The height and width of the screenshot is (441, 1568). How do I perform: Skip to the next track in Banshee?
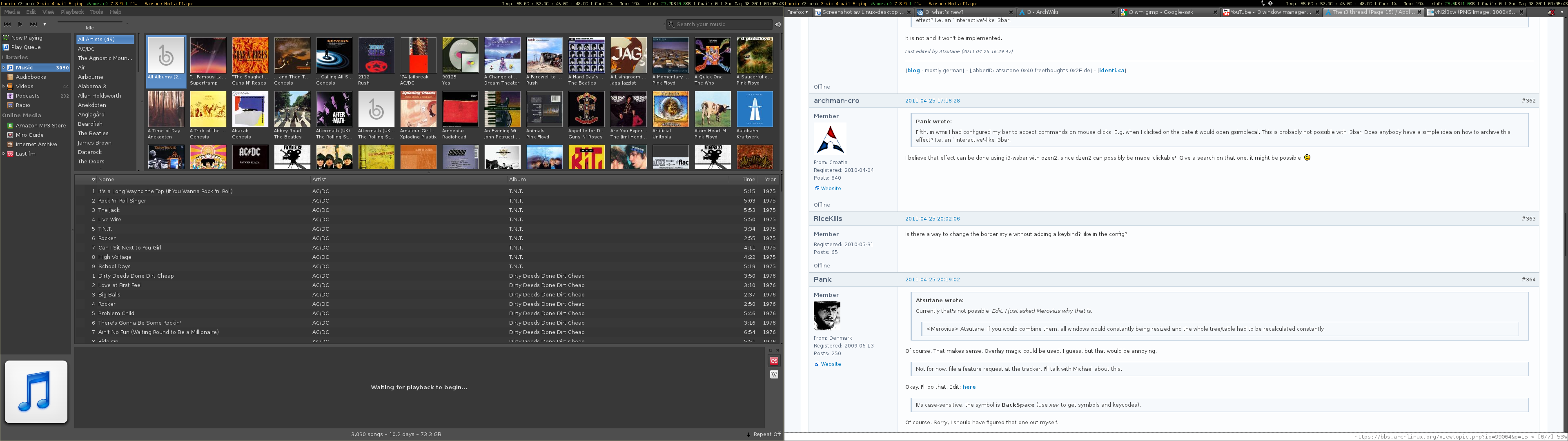point(33,24)
